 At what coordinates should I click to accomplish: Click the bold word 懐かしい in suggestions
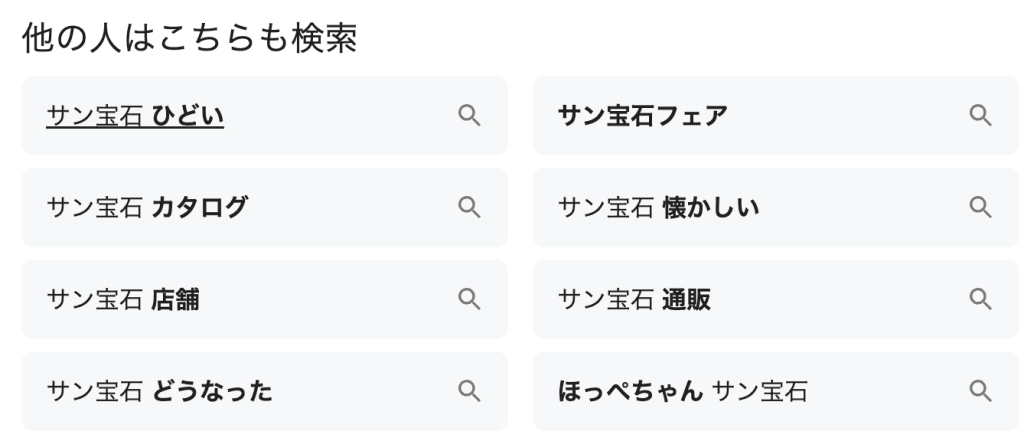(711, 208)
